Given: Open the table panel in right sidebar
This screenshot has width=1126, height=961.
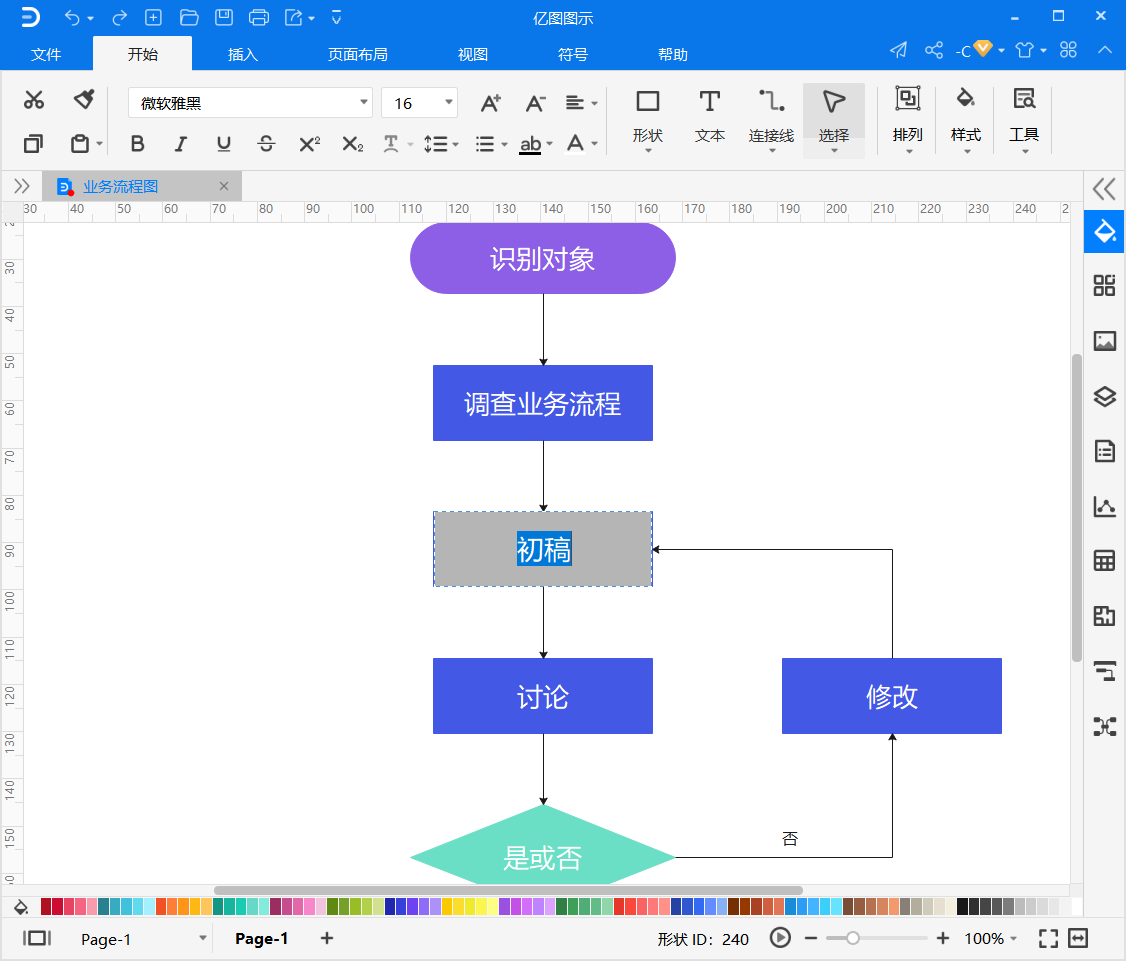Looking at the screenshot, I should tap(1104, 561).
